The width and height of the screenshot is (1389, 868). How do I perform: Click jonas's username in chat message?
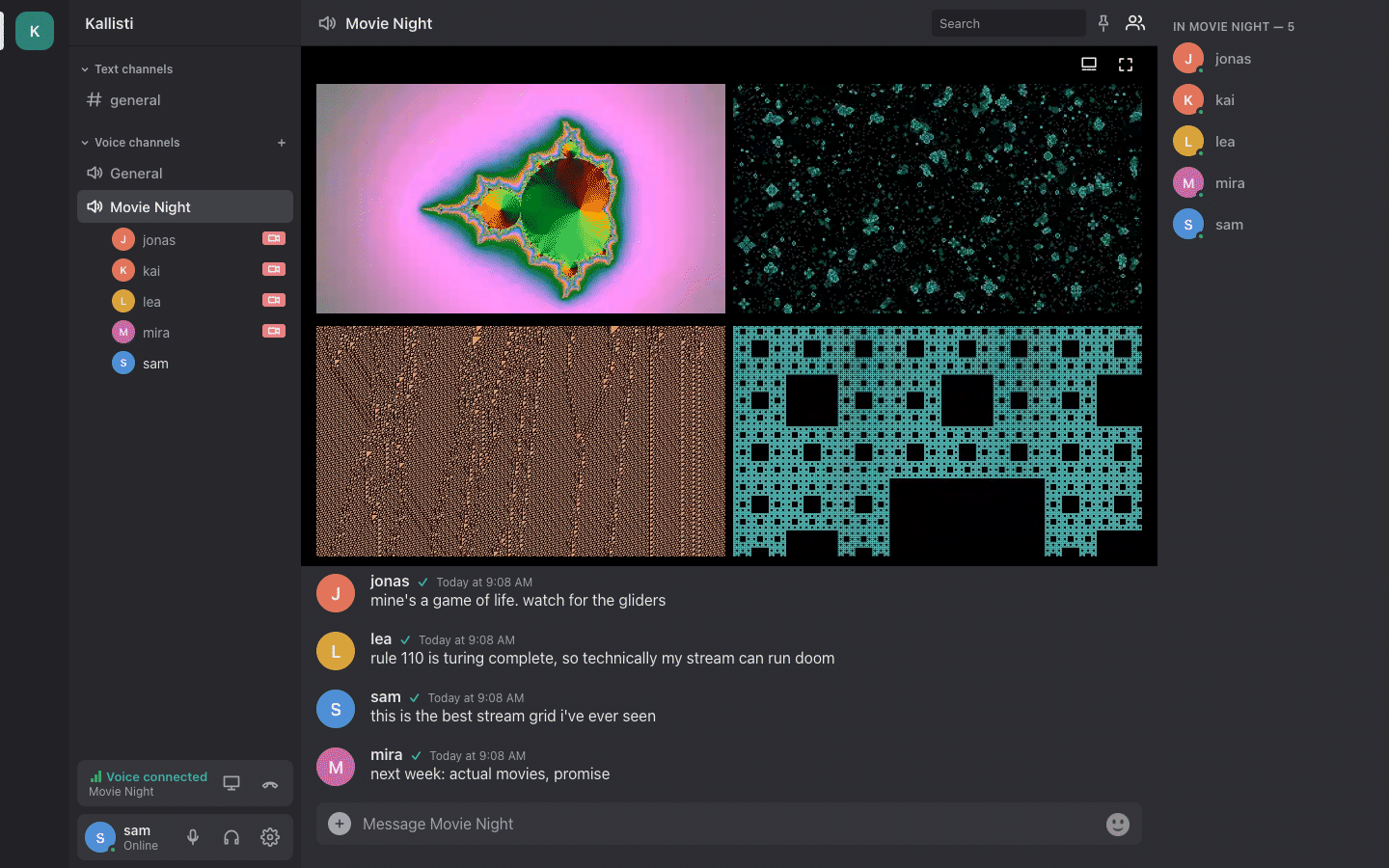[390, 581]
